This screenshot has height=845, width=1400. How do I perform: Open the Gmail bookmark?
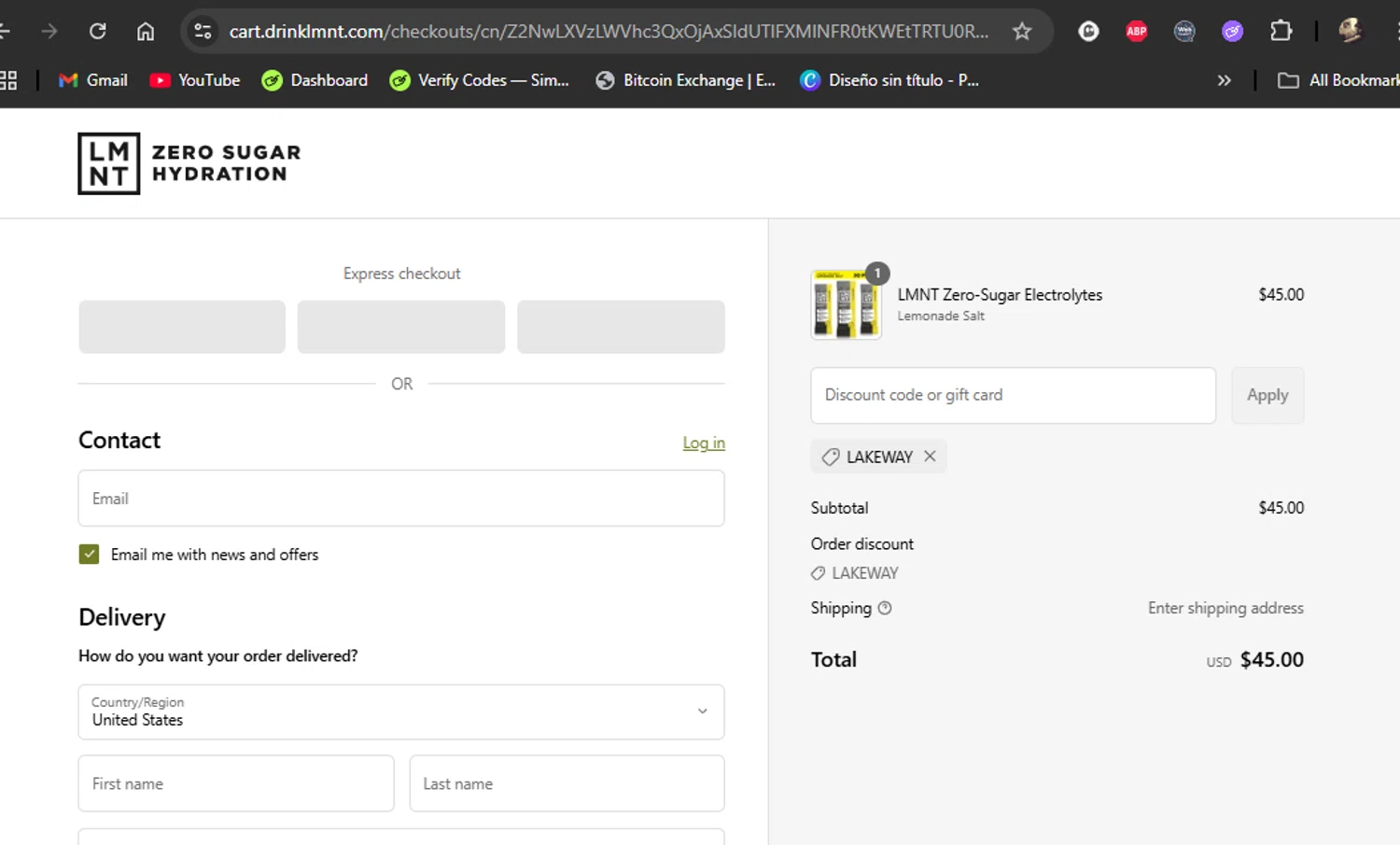click(92, 80)
